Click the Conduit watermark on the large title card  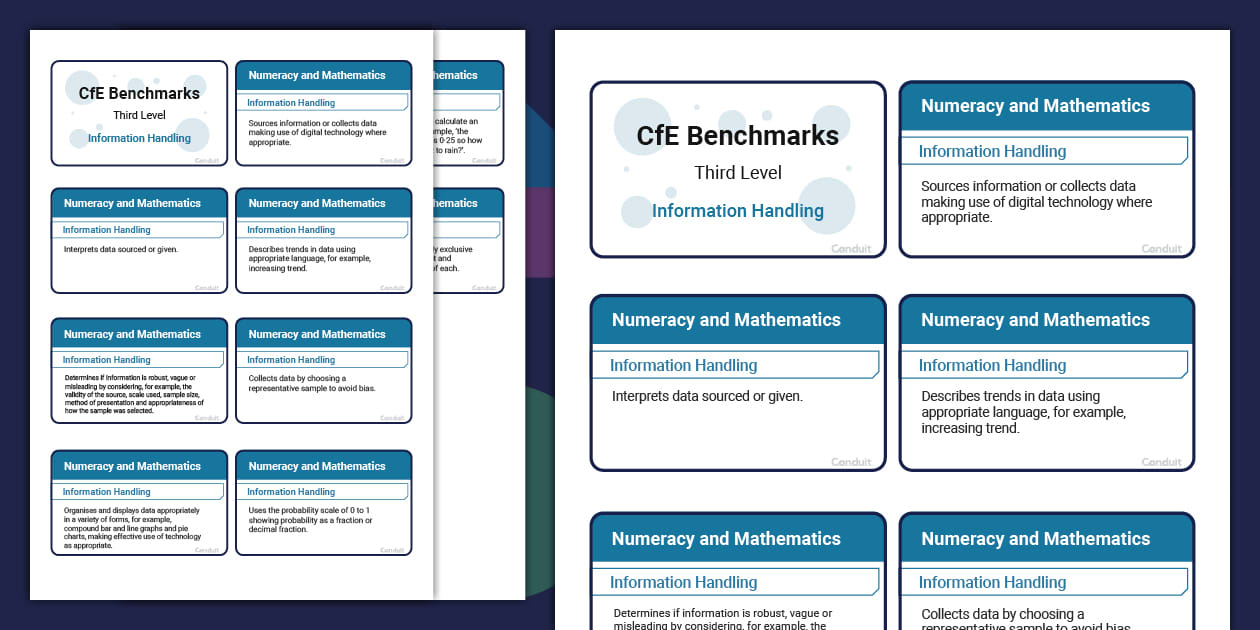(851, 249)
